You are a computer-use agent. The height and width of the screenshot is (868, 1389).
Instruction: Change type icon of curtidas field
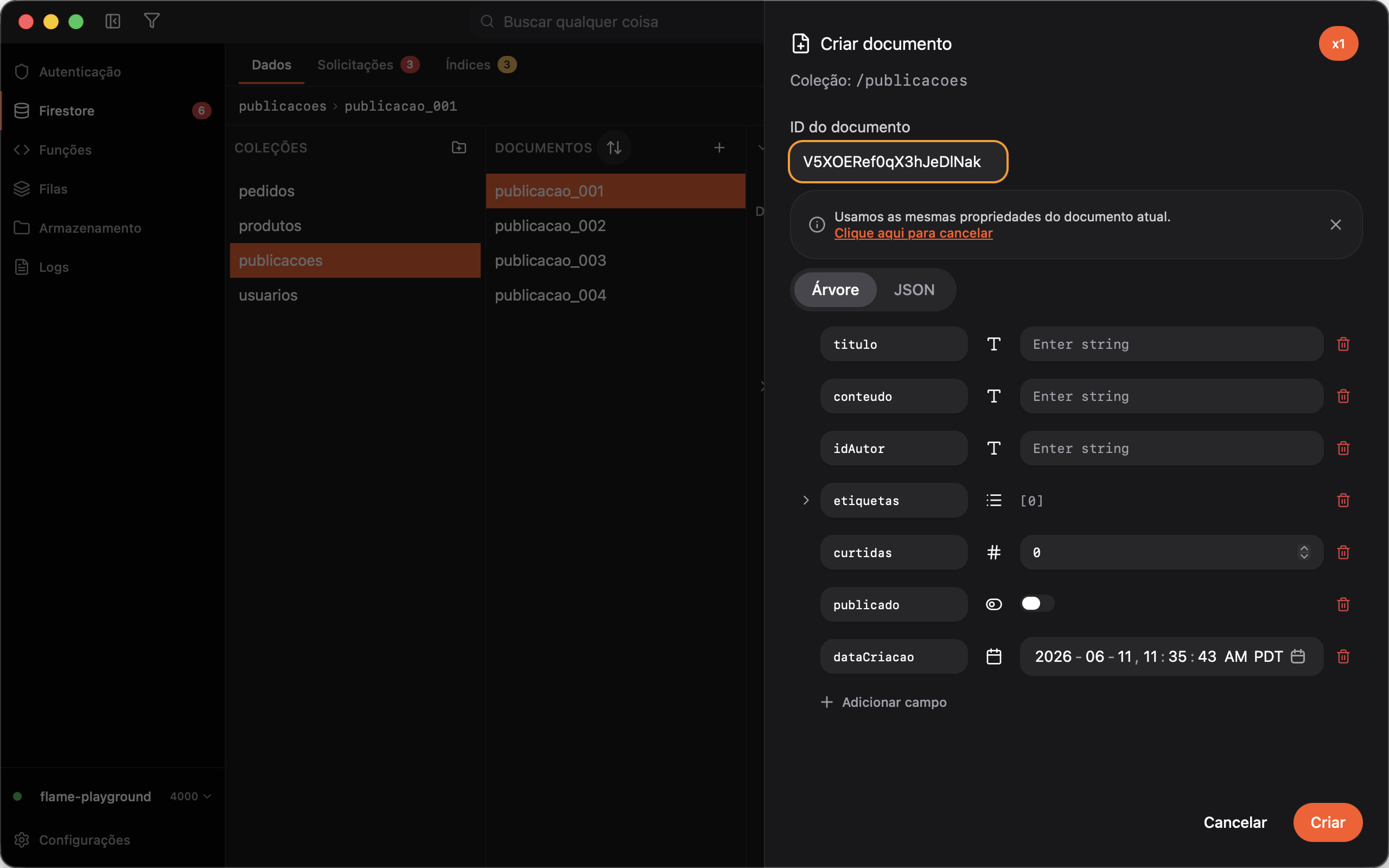pyautogui.click(x=993, y=552)
